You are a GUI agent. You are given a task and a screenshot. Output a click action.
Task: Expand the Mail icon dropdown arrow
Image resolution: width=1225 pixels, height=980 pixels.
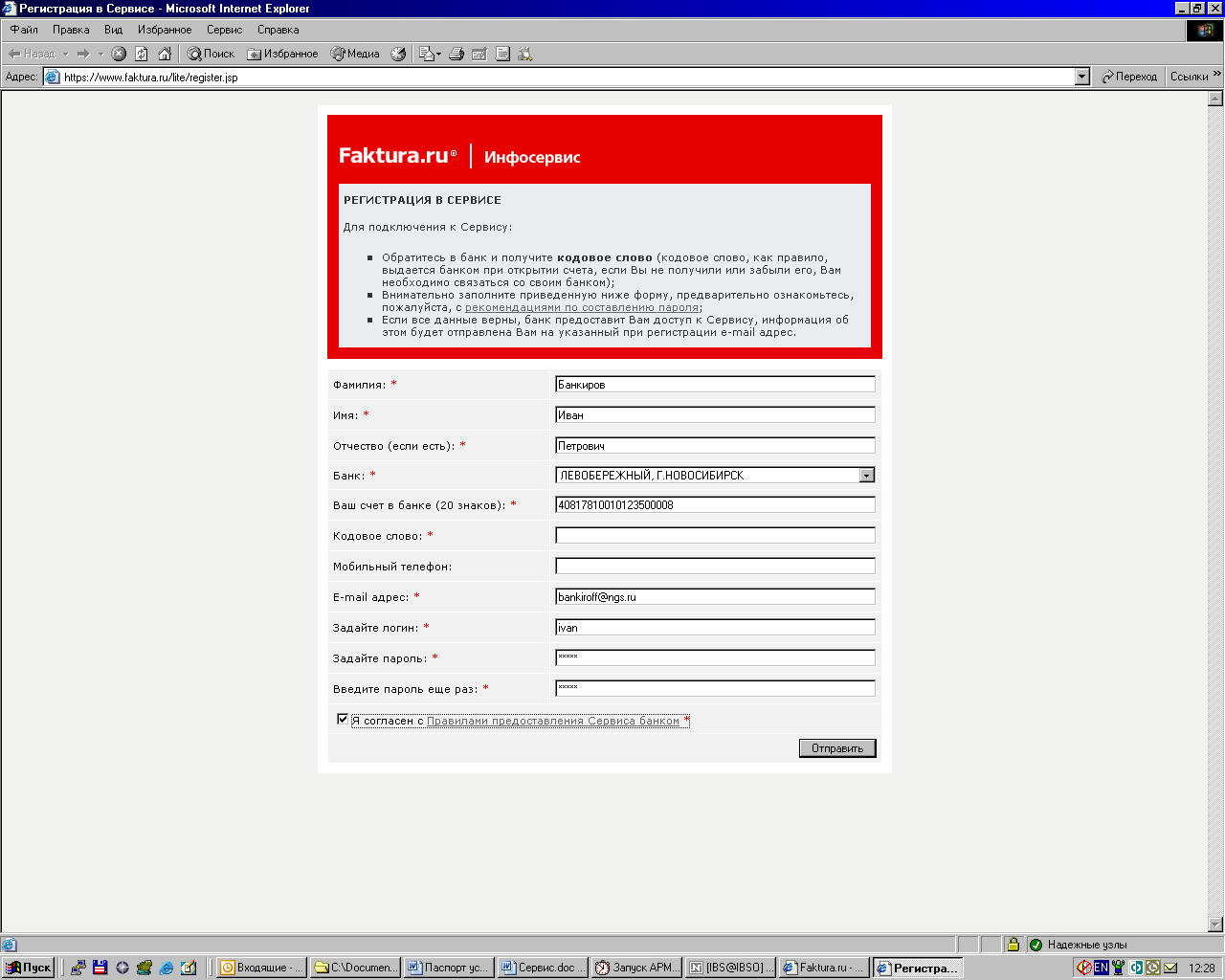click(439, 54)
